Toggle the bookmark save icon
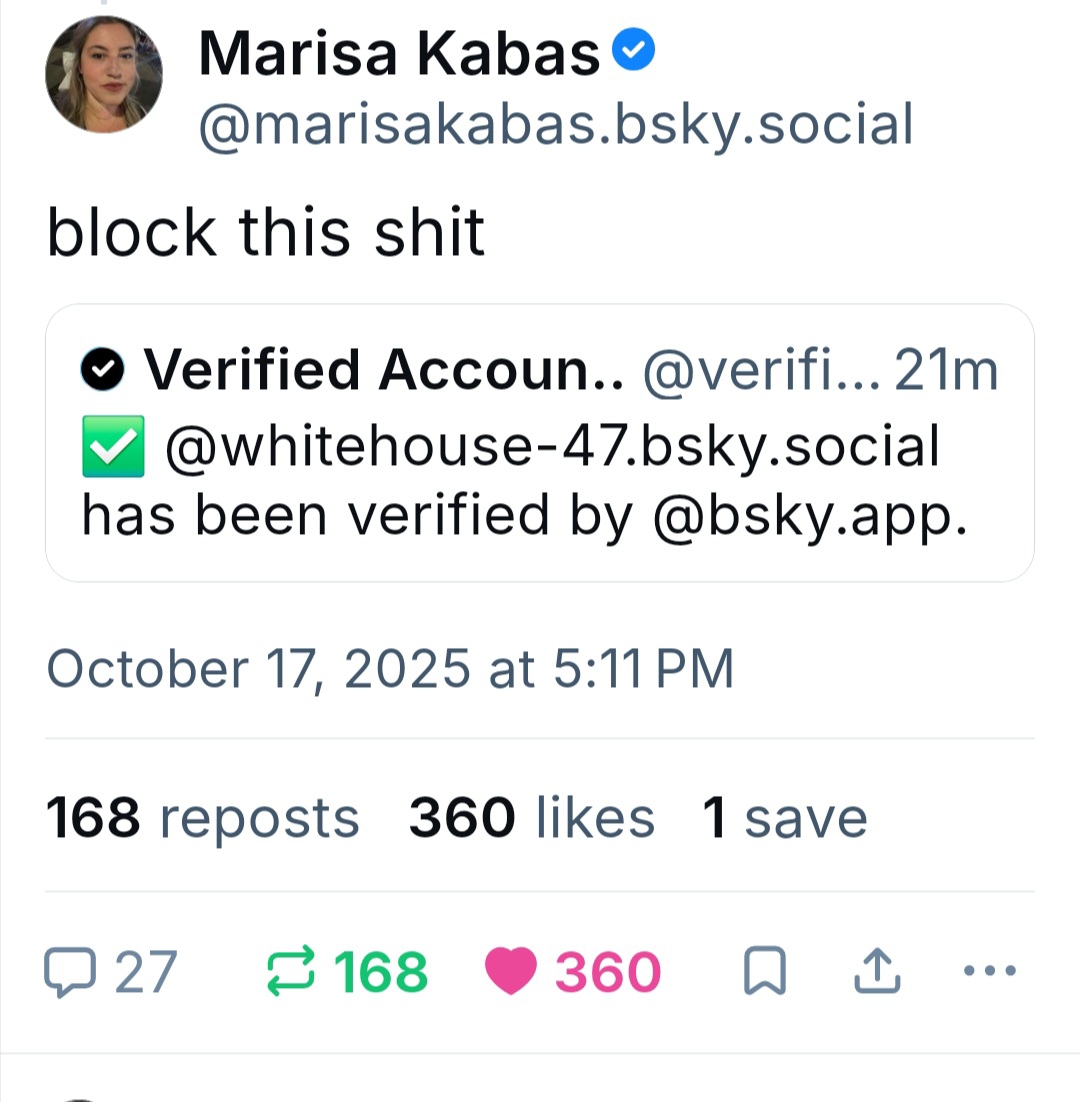The image size is (1080, 1102). pyautogui.click(x=765, y=972)
